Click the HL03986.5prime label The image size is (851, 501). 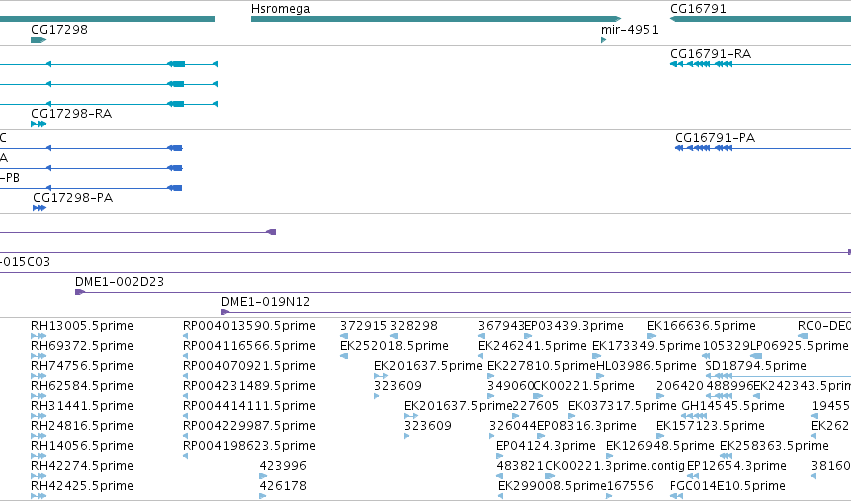[646, 366]
